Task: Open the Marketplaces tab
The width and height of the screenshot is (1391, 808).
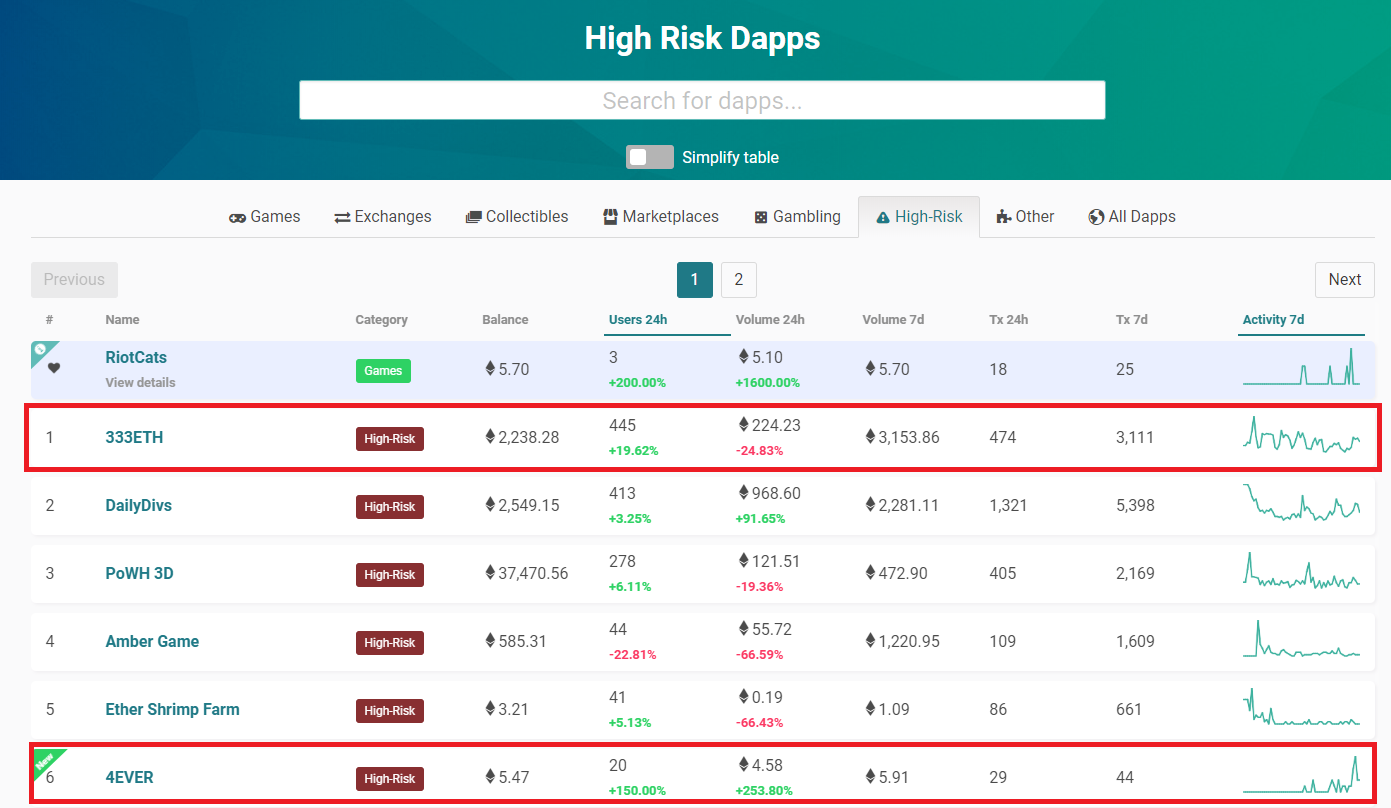Action: pos(661,217)
